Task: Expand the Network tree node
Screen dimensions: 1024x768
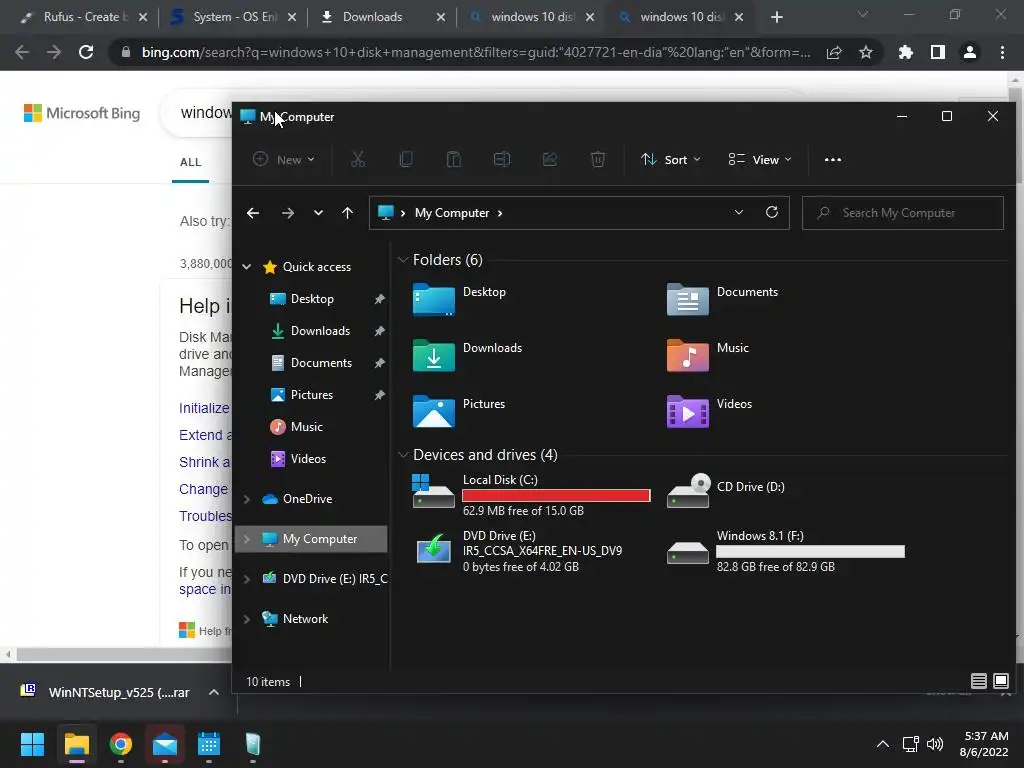Action: [246, 619]
